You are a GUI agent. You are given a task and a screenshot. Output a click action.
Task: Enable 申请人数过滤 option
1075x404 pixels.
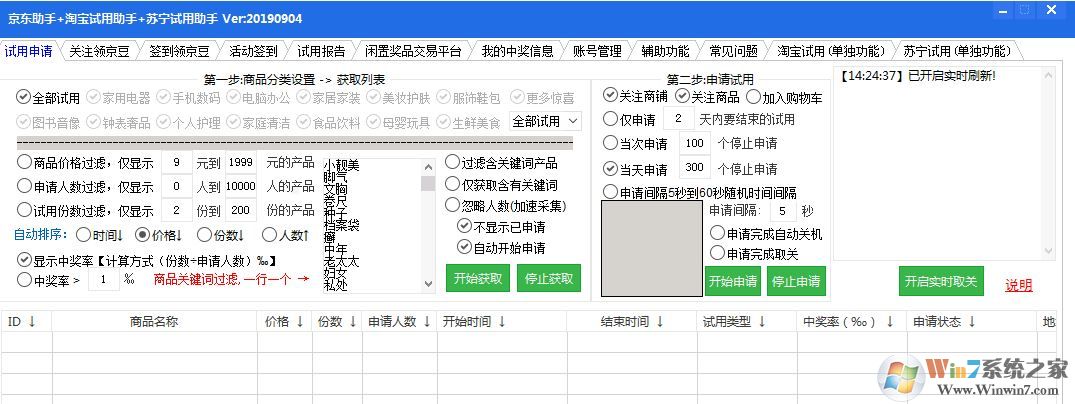(87, 186)
